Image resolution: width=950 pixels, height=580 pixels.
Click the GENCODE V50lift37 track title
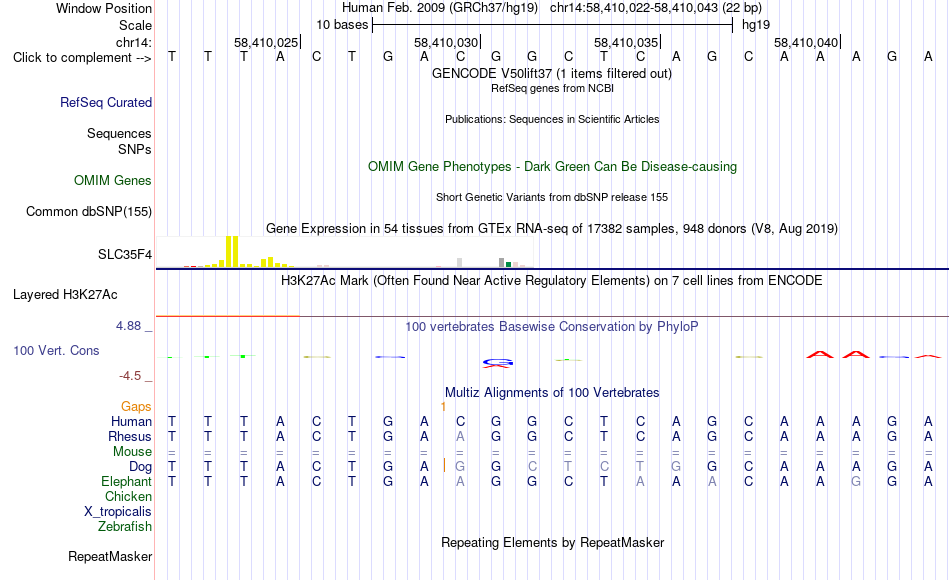click(552, 74)
